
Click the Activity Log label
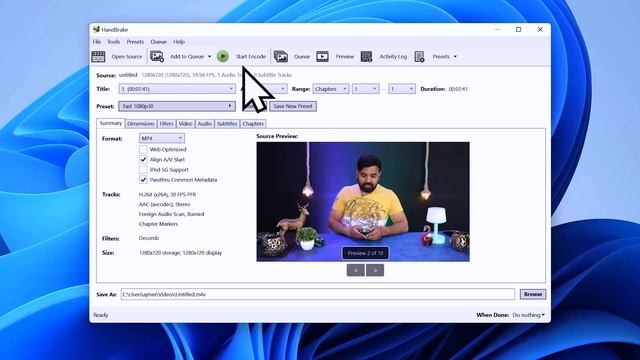click(393, 57)
